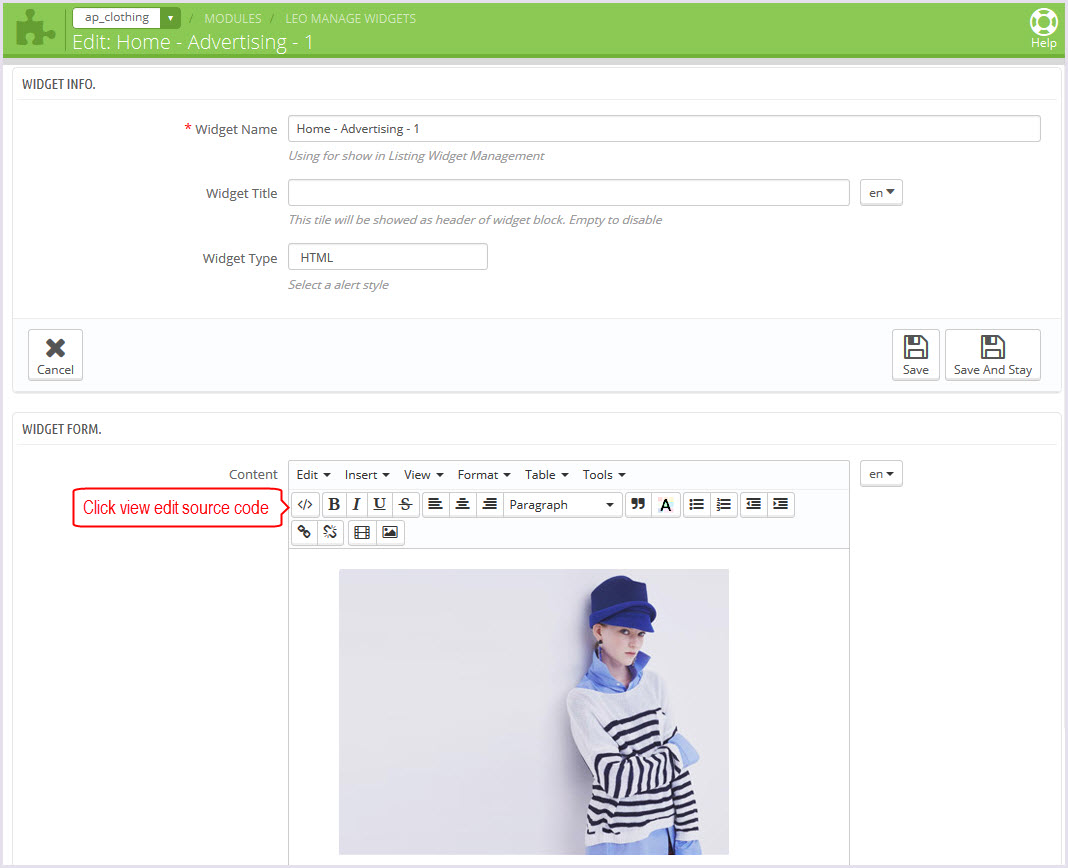The width and height of the screenshot is (1068, 868).
Task: Click the Widget Type HTML field
Action: click(388, 257)
